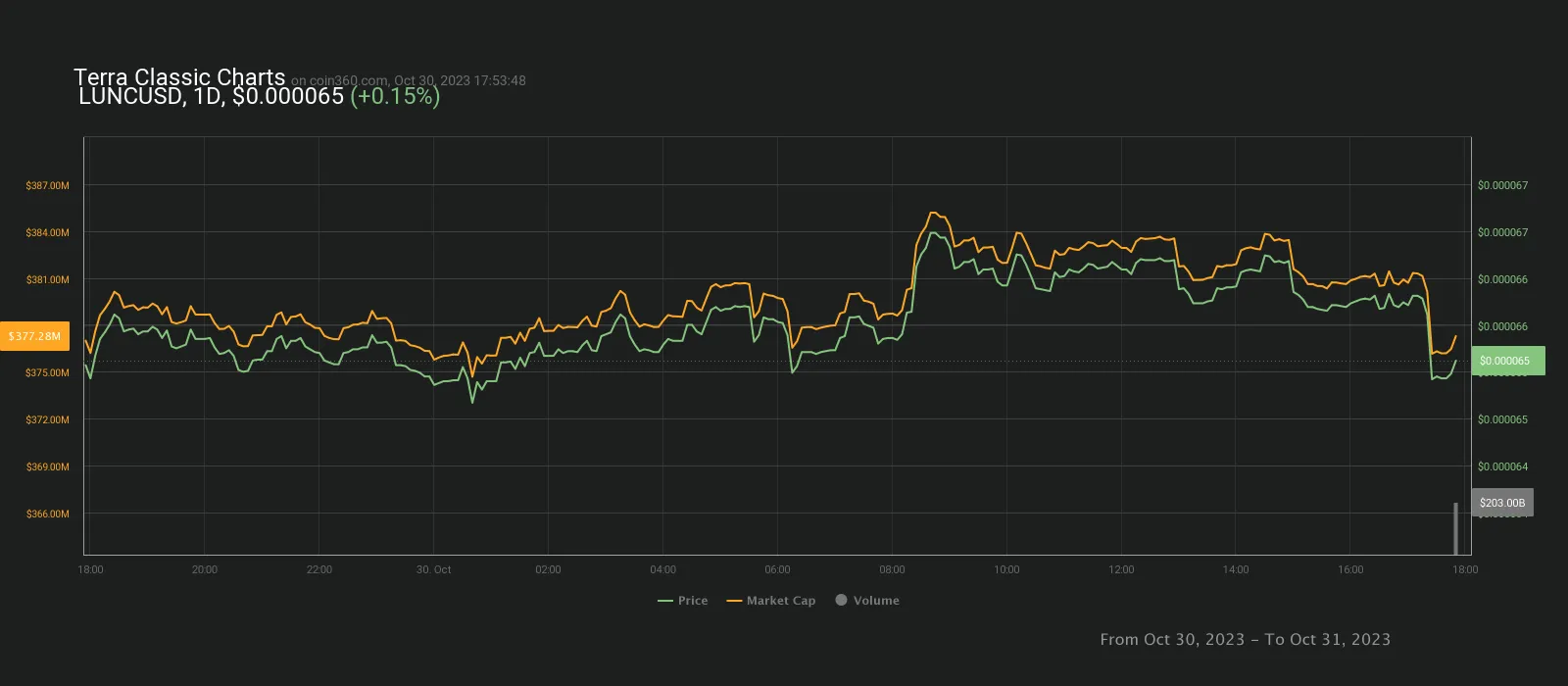This screenshot has width=1568, height=686.
Task: Select the grey volume bar at chart's right edge
Action: [1455, 528]
